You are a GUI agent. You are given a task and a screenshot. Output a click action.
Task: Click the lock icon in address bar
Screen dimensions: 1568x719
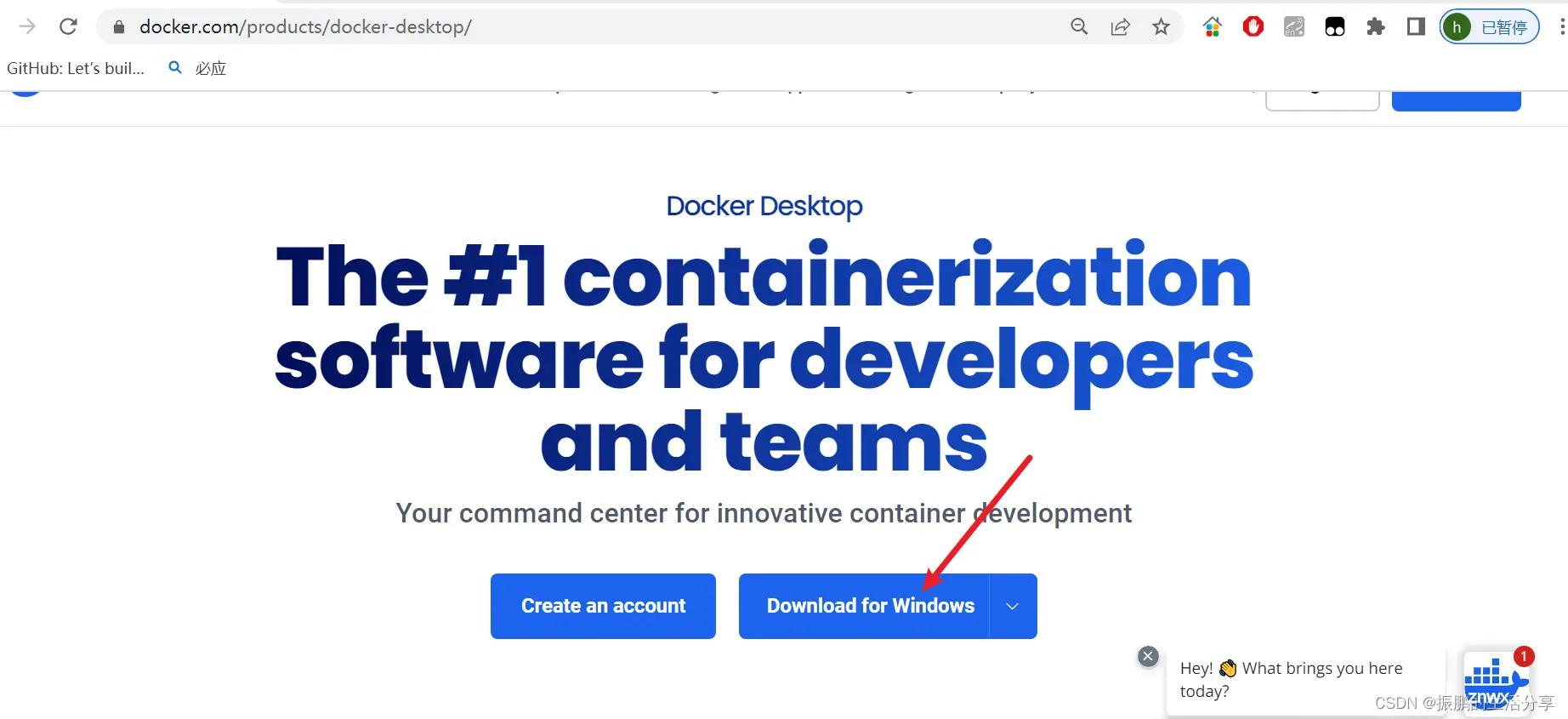click(119, 27)
